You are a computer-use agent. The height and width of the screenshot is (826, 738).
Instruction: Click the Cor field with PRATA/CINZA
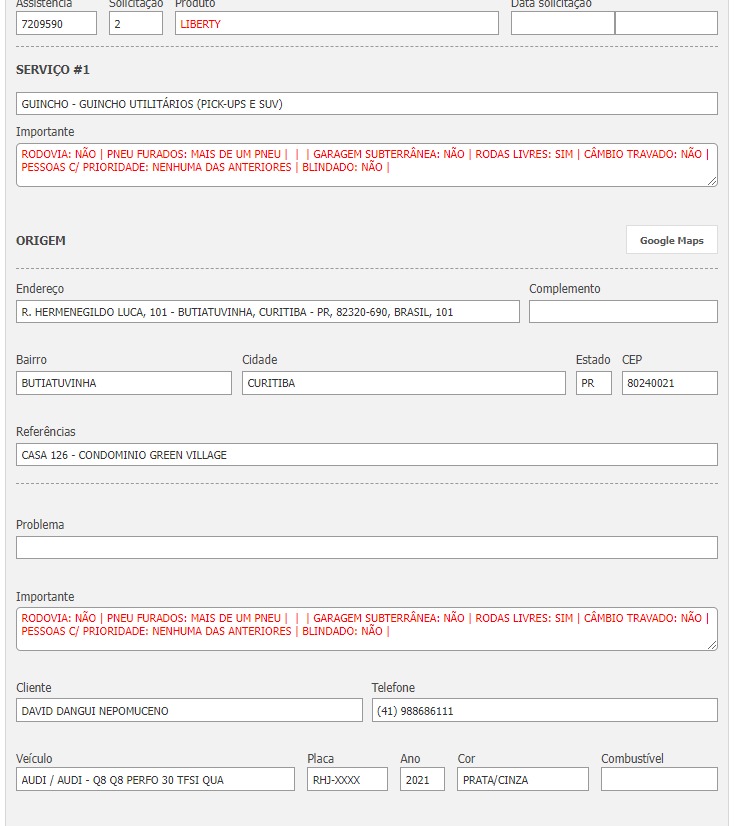tap(523, 780)
